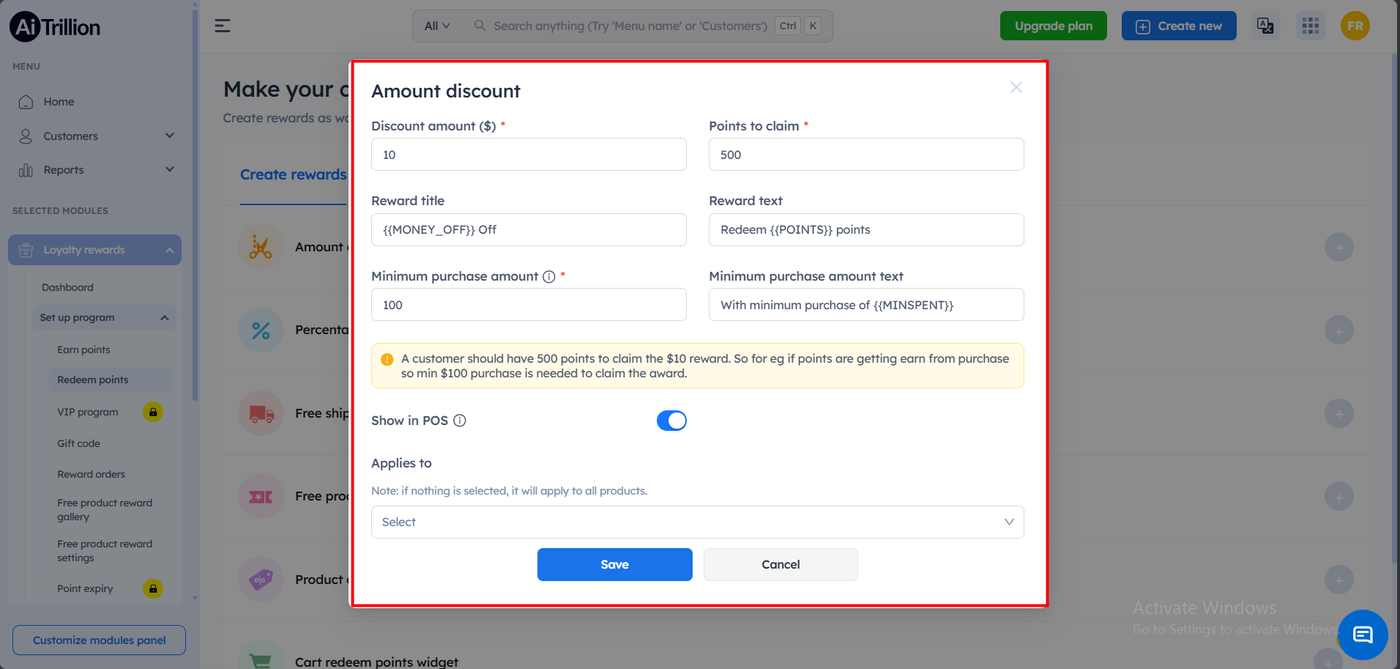The height and width of the screenshot is (669, 1400).
Task: Click the Cancel button
Action: [x=781, y=564]
